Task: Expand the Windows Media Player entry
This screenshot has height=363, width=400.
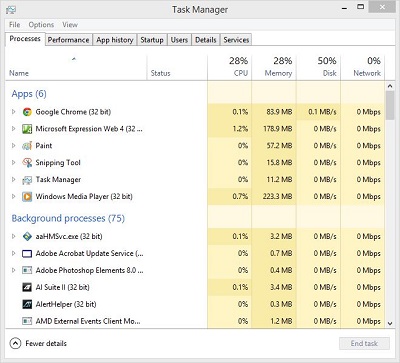Action: pyautogui.click(x=14, y=196)
